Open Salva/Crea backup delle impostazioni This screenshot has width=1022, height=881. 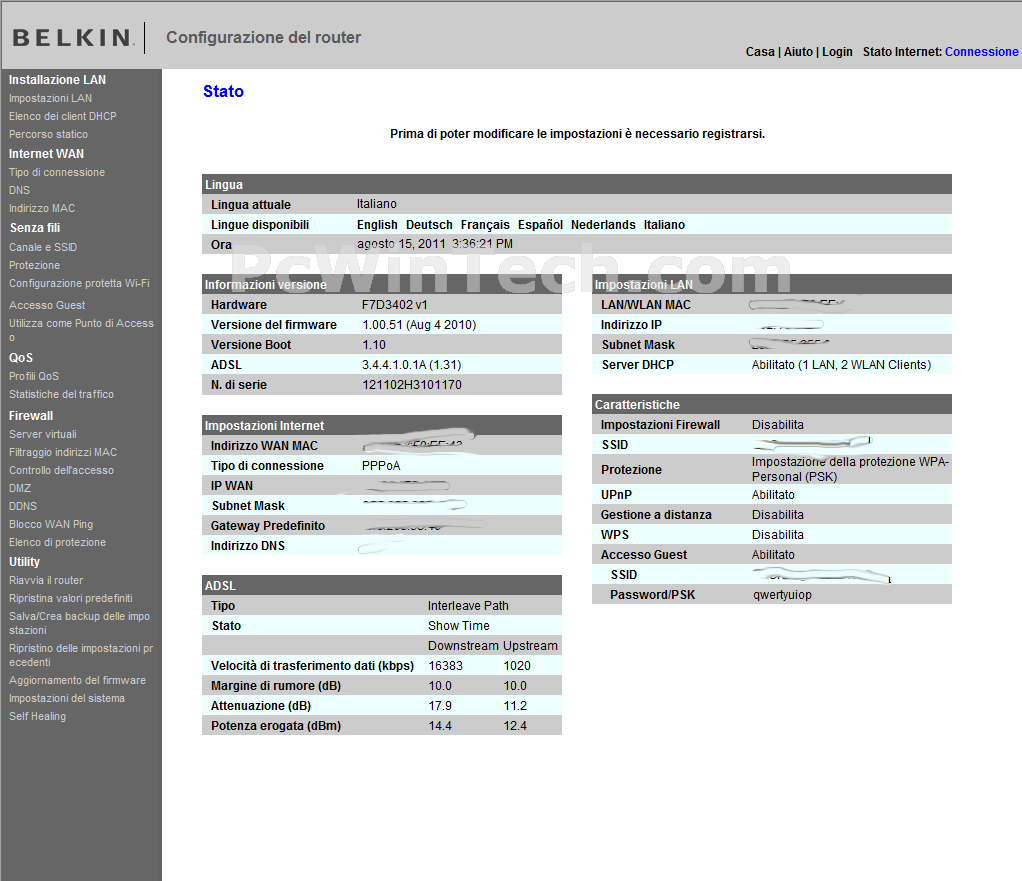pyautogui.click(x=80, y=623)
